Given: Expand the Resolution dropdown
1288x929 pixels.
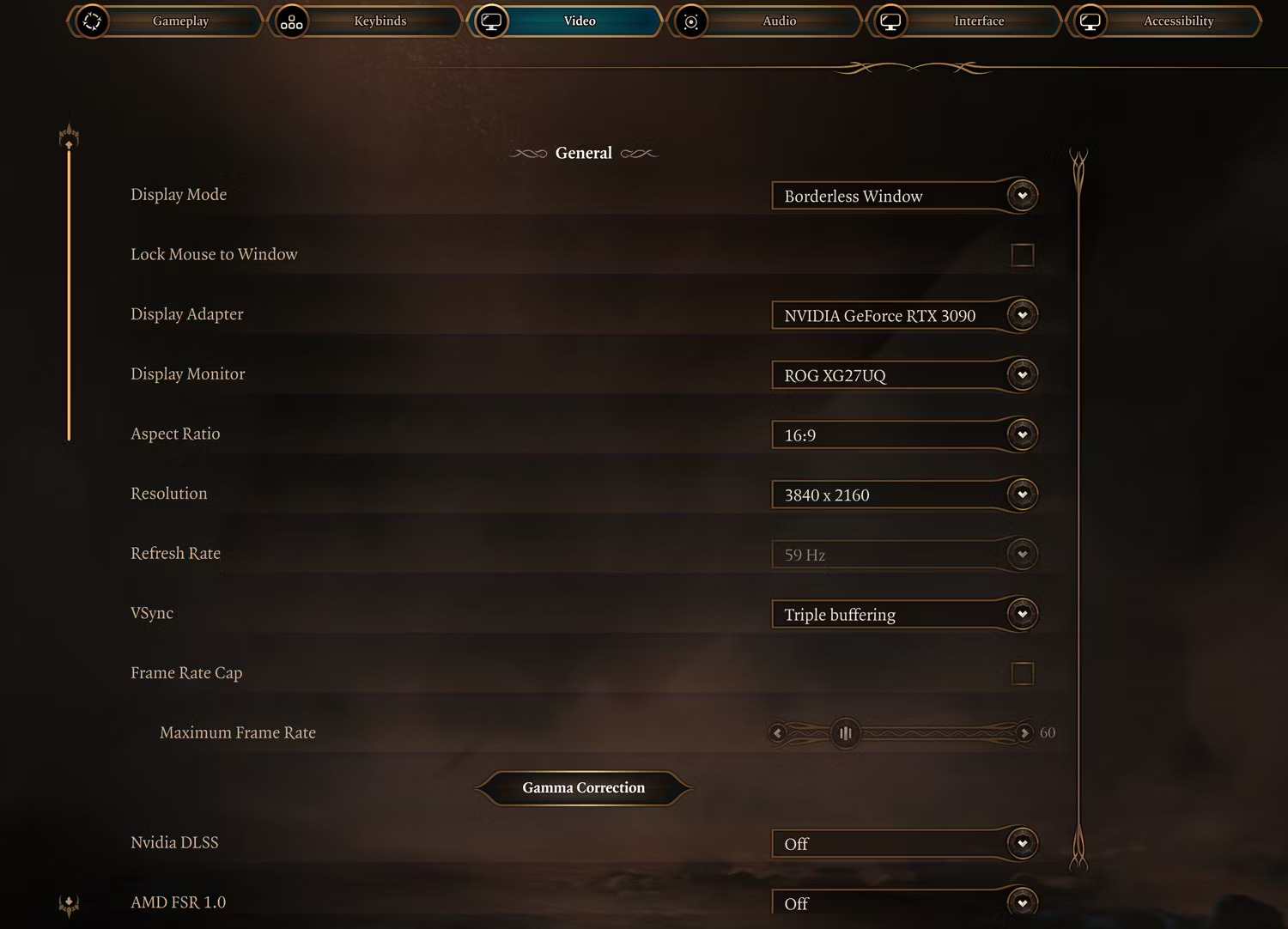Looking at the screenshot, I should [x=905, y=495].
